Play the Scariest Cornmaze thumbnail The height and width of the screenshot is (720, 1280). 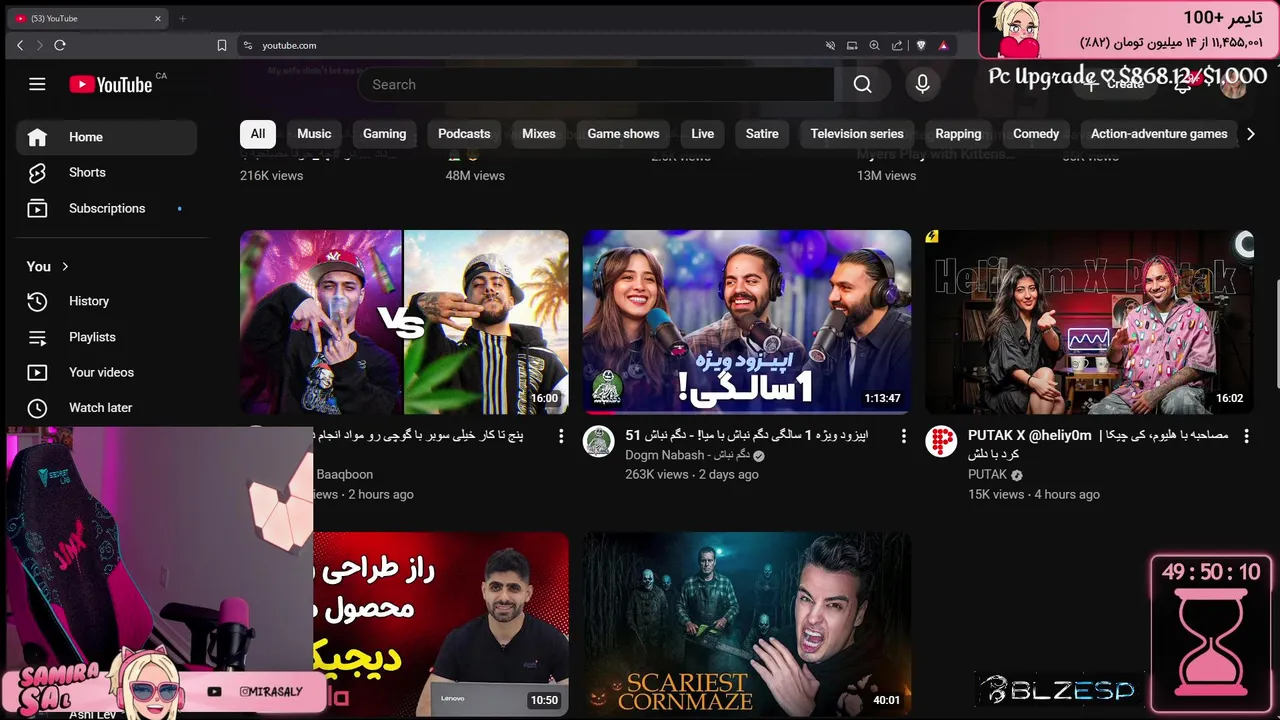(x=747, y=624)
